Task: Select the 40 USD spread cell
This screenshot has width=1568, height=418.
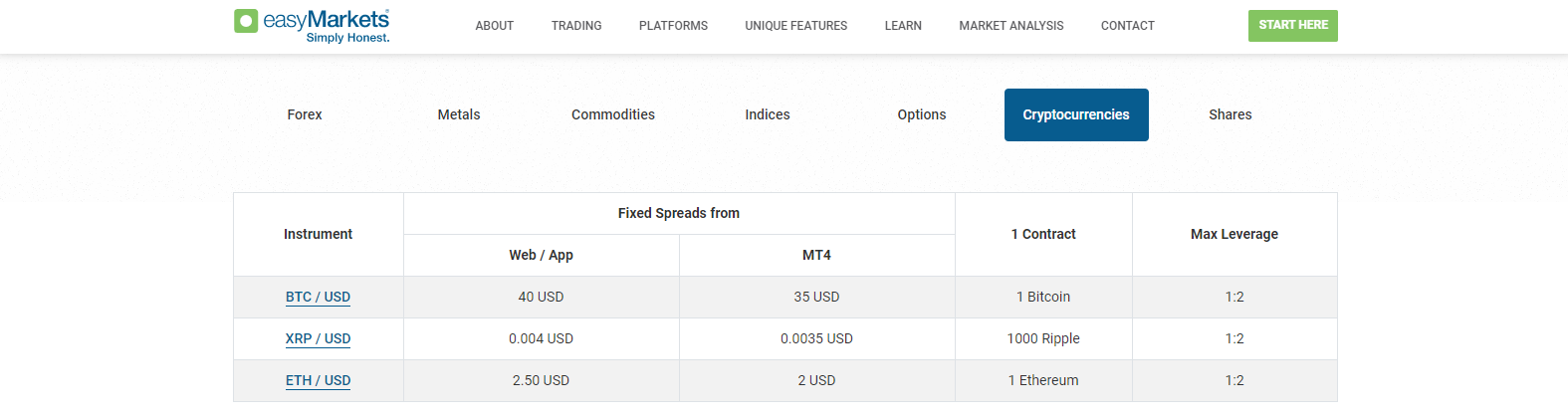Action: point(542,297)
